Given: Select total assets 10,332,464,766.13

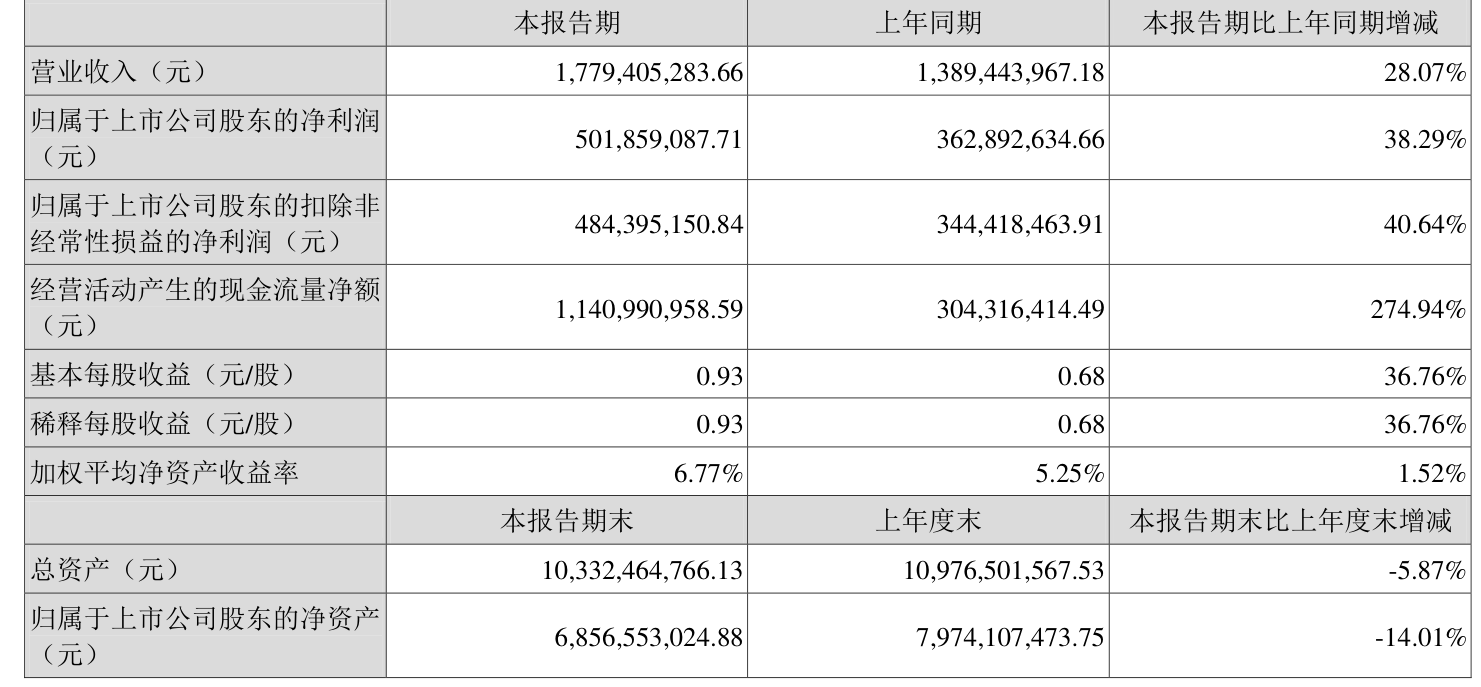Looking at the screenshot, I should pos(637,570).
